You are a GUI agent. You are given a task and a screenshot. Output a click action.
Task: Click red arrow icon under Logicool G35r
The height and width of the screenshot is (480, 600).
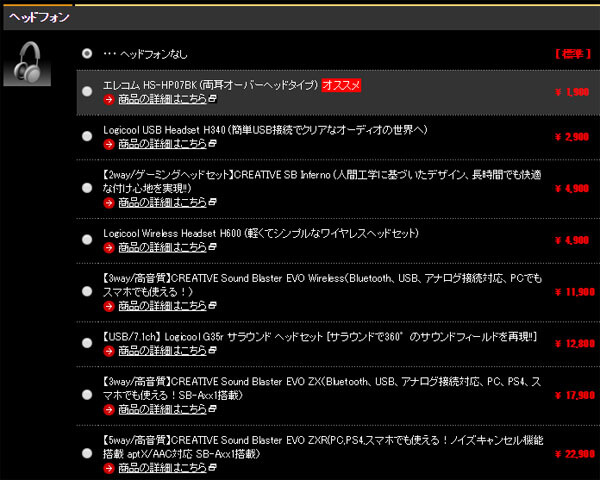pos(109,351)
